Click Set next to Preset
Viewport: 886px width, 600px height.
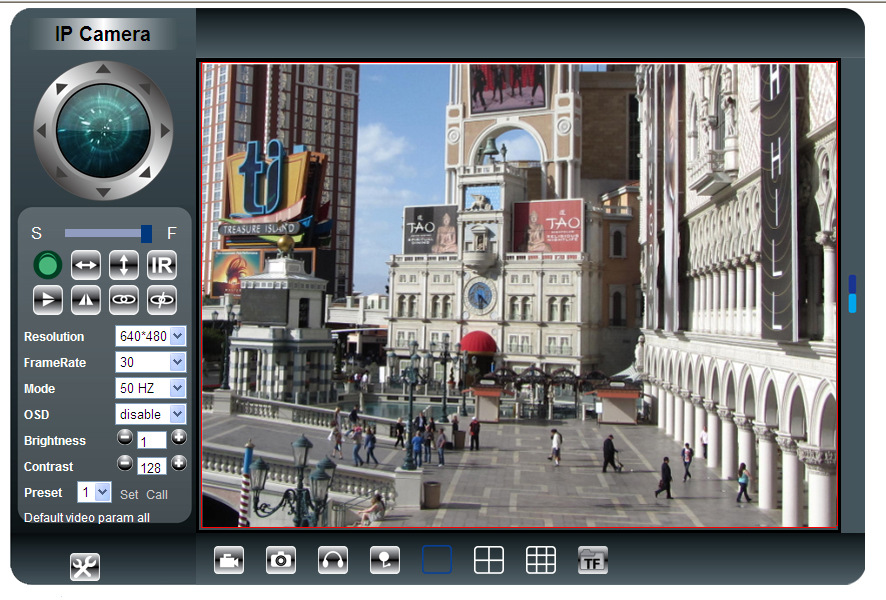130,495
